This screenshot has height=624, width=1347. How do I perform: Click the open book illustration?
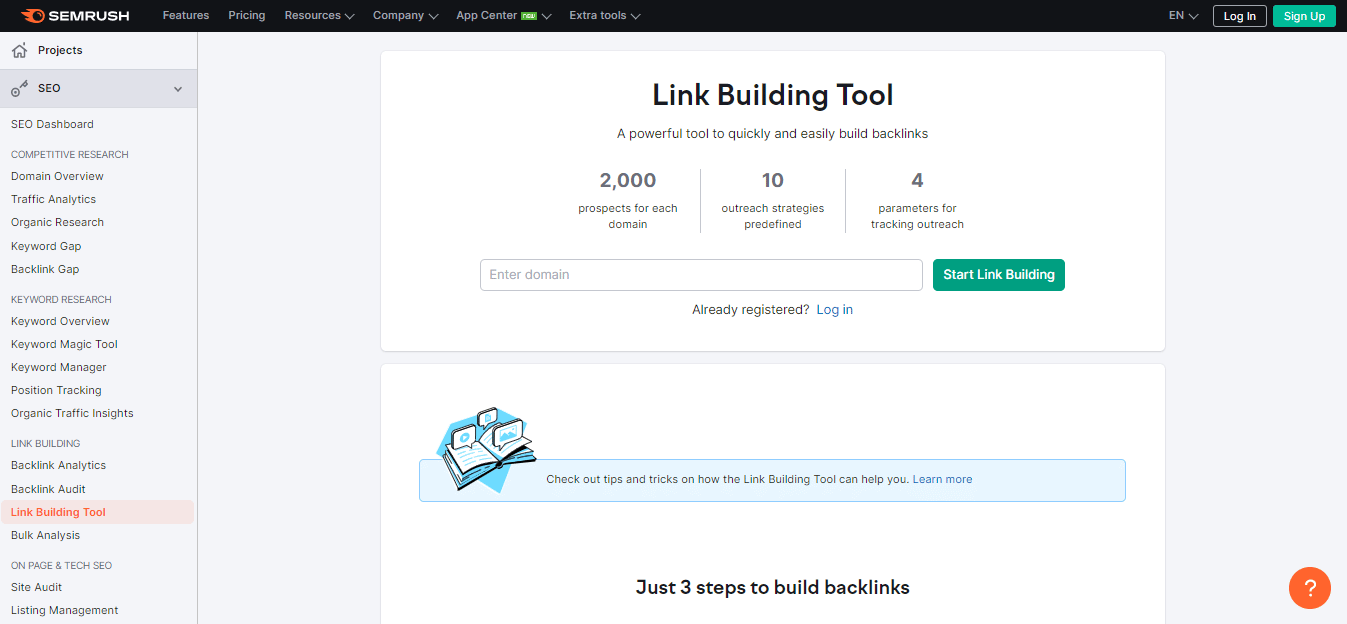point(487,449)
